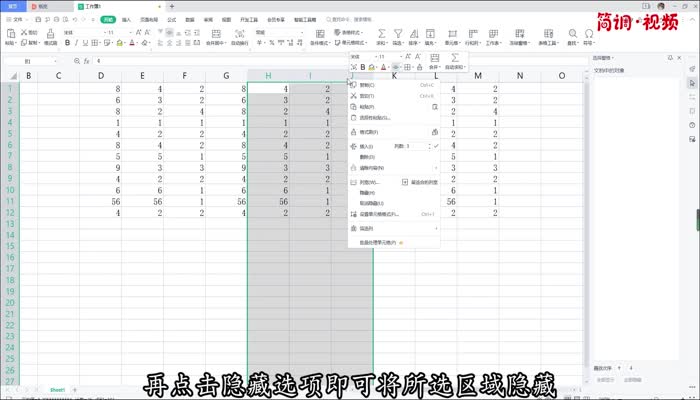Click the Underline icon in the ribbon

[x=86, y=44]
